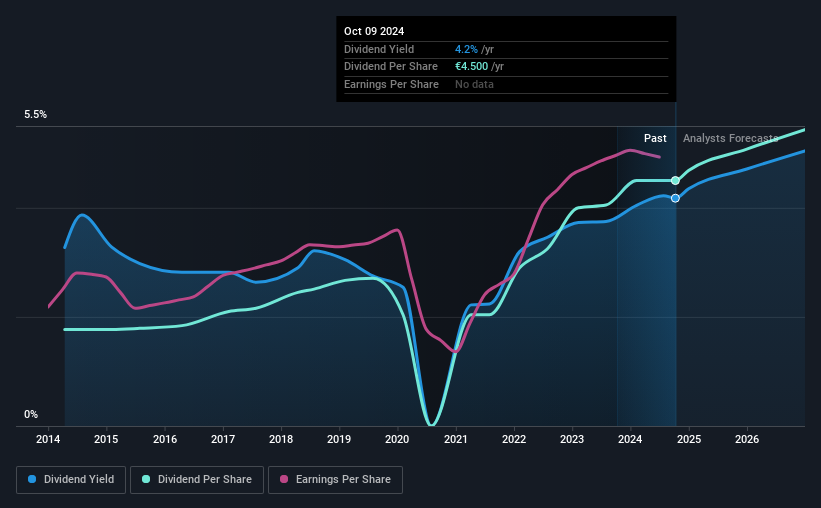Click the pink Earnings Per Share legend dot
821x508 pixels.
[x=284, y=479]
